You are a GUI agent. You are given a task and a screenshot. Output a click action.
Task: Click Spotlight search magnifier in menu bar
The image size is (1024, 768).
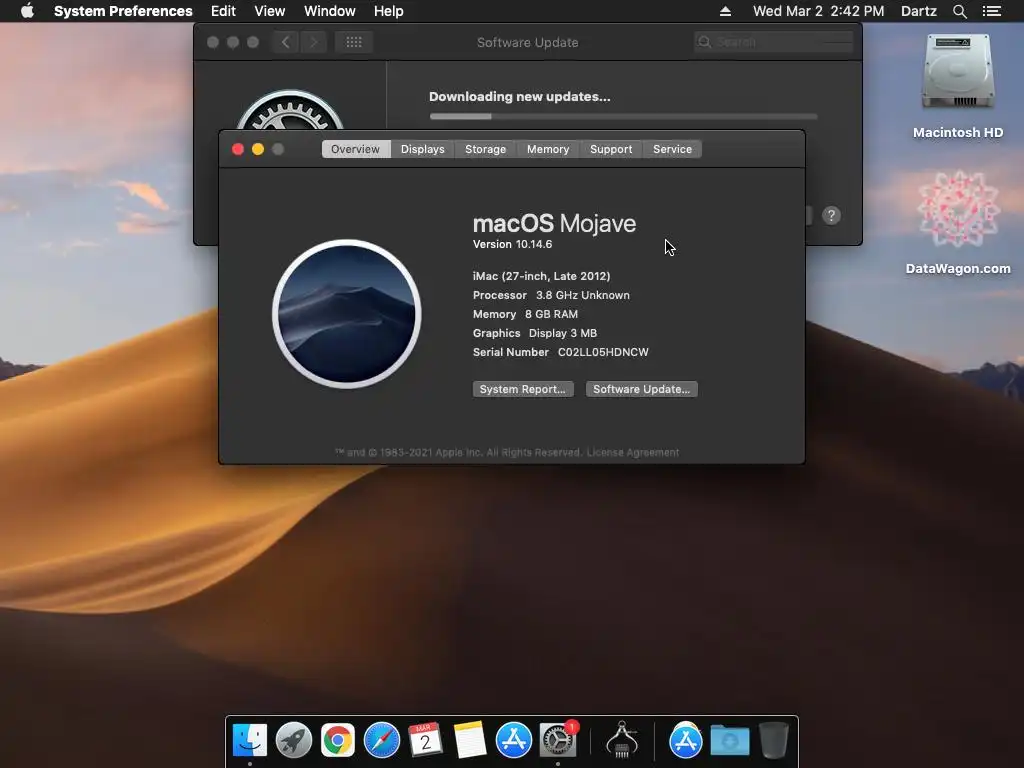(x=959, y=11)
